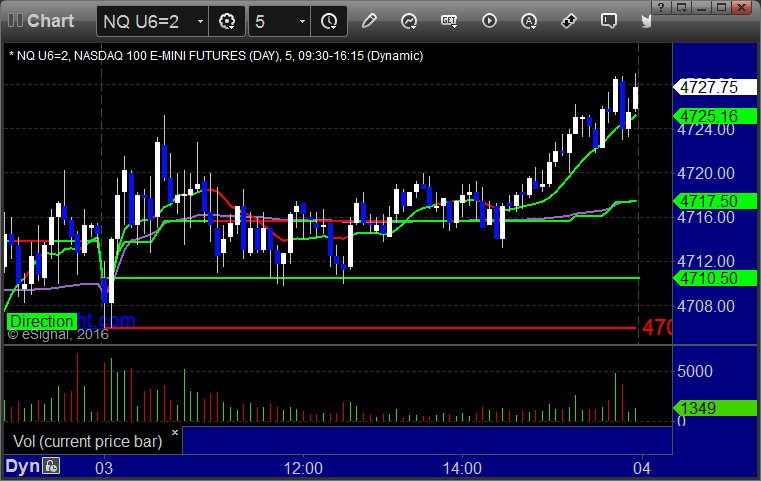This screenshot has width=761, height=481.
Task: Click the 4712.00 price axis value
Action: tap(706, 262)
